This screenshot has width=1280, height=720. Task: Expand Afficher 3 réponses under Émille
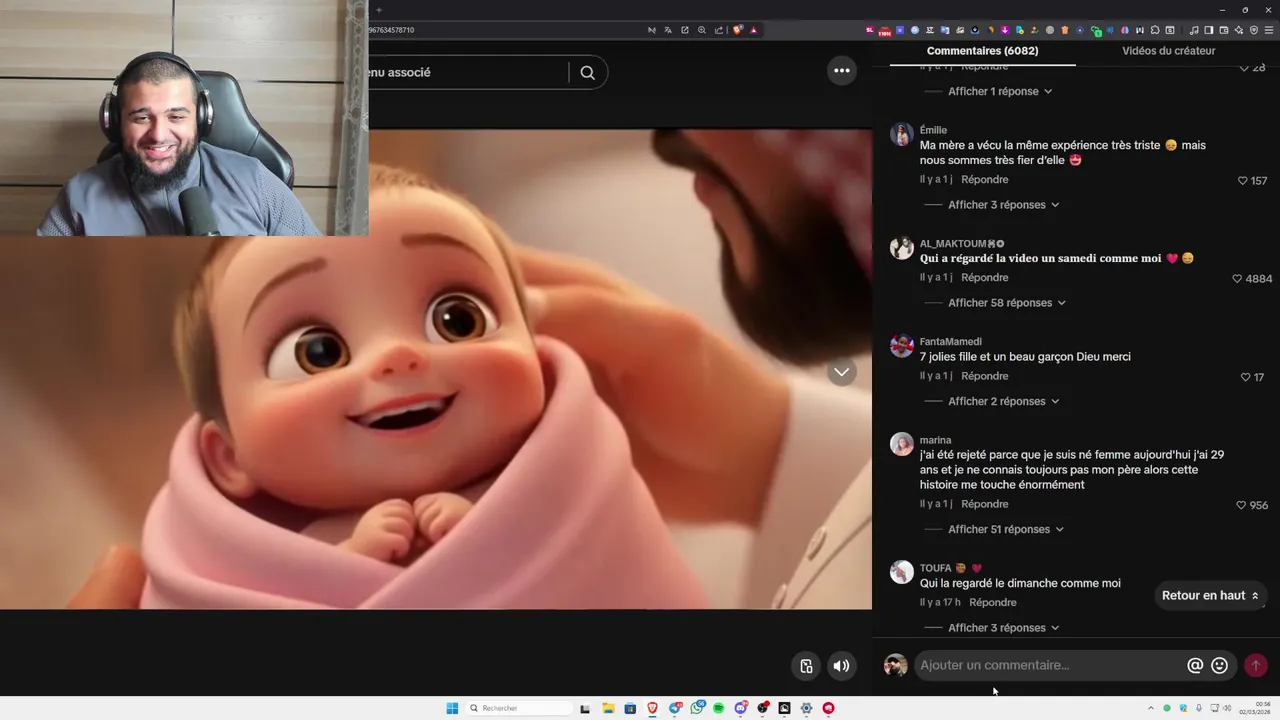click(1003, 205)
